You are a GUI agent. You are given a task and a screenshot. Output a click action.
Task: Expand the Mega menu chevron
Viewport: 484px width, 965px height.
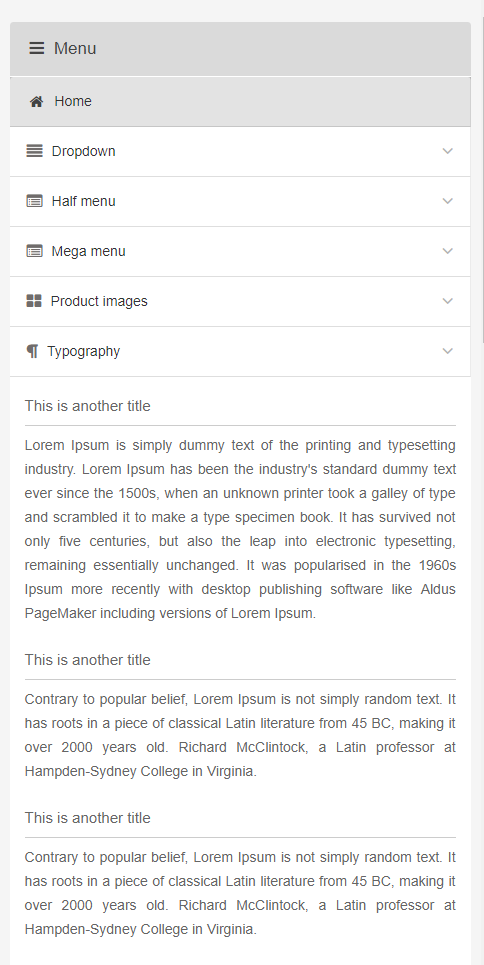(448, 251)
